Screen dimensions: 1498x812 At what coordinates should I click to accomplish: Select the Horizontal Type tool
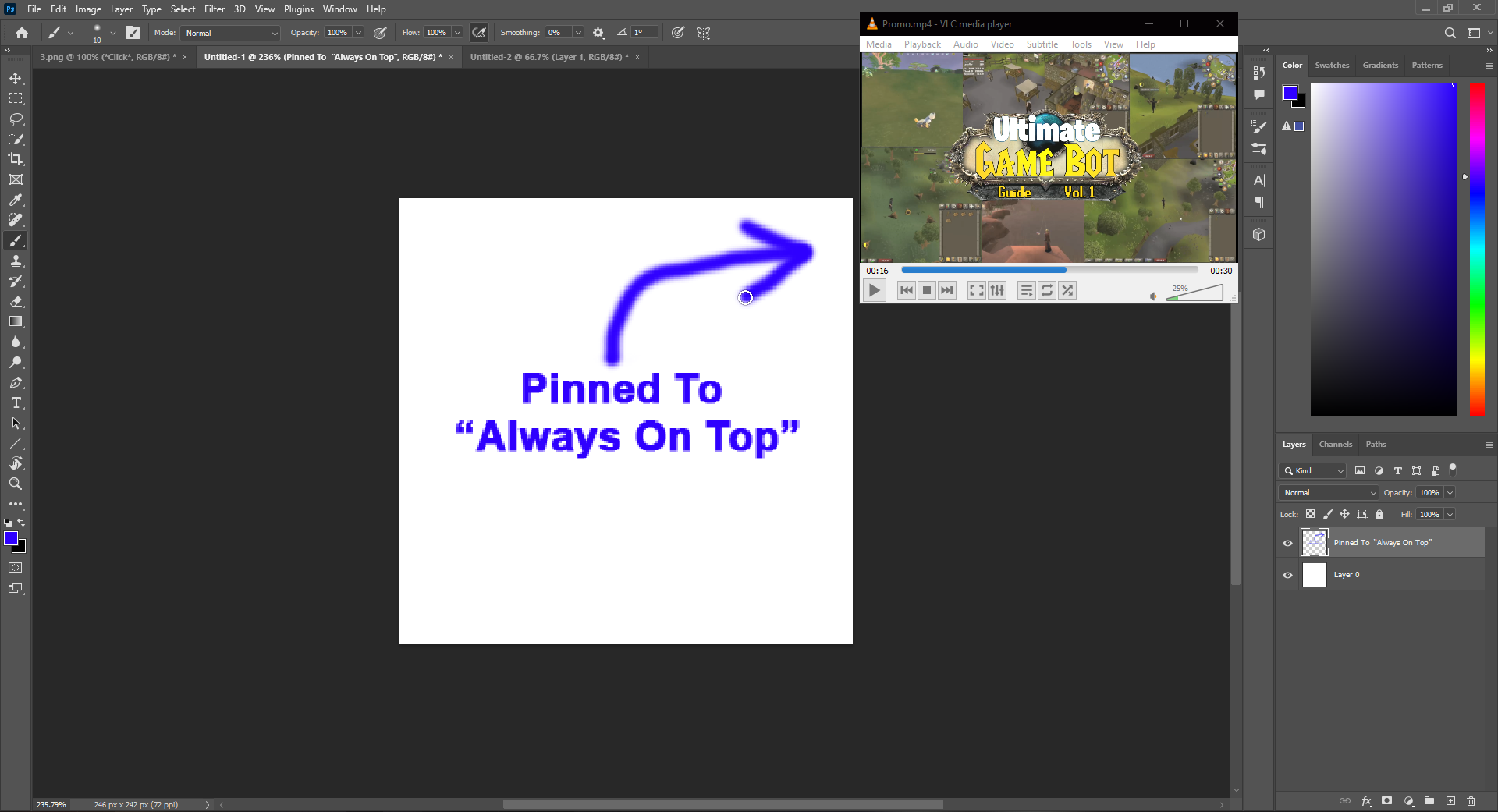click(x=16, y=403)
